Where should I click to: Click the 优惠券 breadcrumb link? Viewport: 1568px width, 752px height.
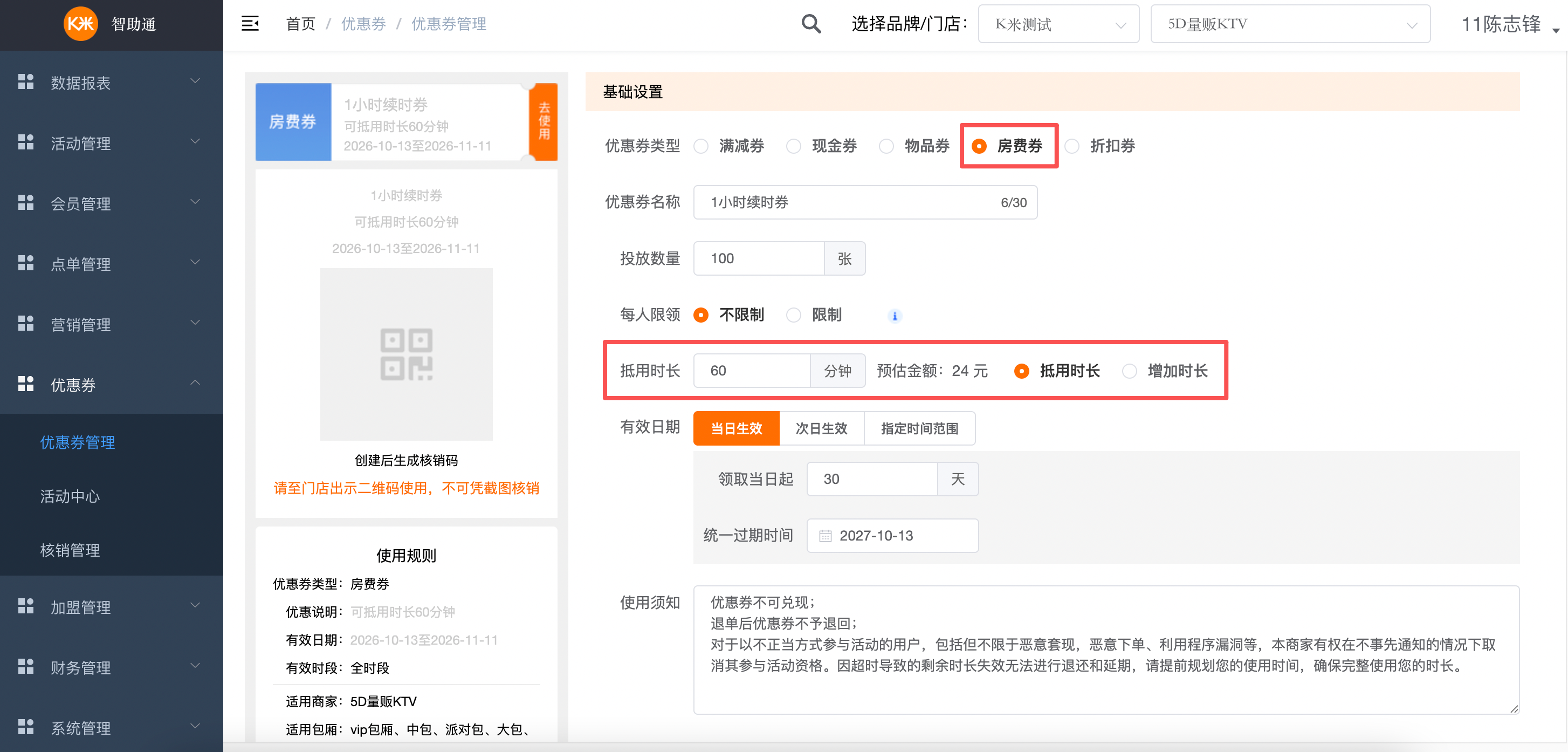(363, 24)
